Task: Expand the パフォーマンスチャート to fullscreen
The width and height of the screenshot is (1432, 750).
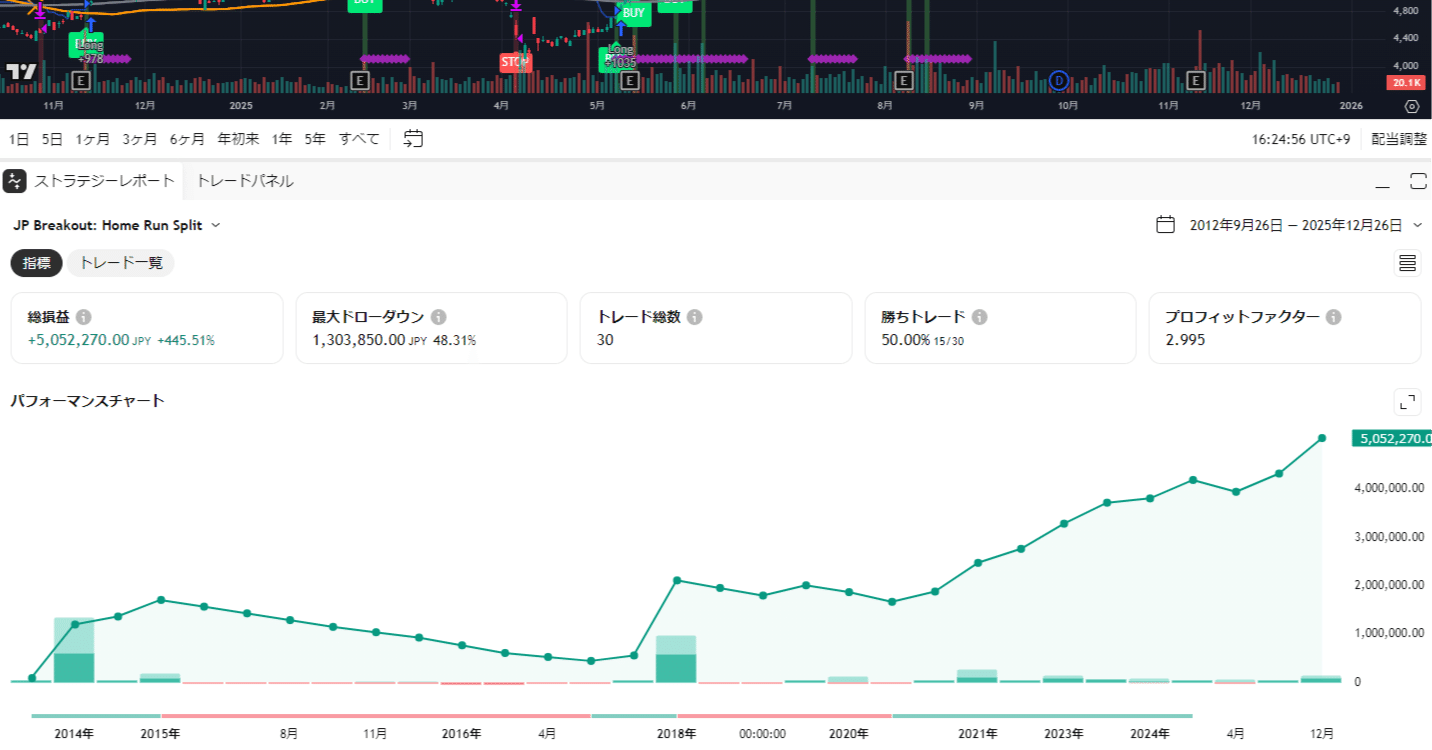Action: click(1408, 402)
